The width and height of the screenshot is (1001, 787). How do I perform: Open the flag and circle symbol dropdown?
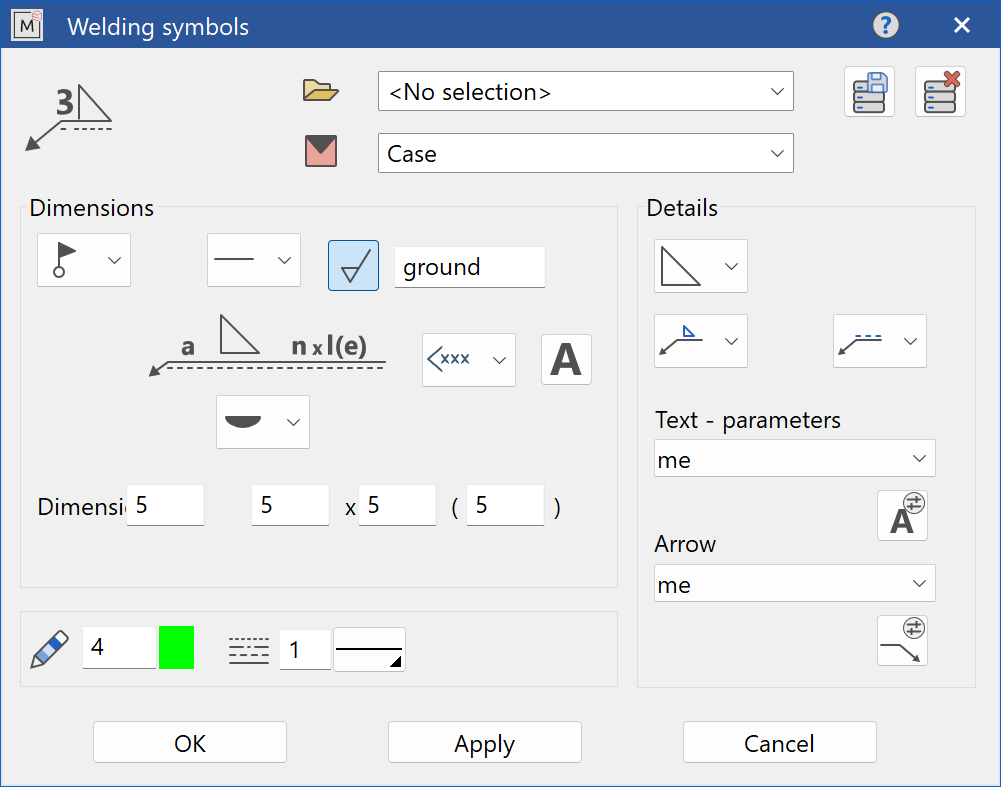(x=84, y=260)
